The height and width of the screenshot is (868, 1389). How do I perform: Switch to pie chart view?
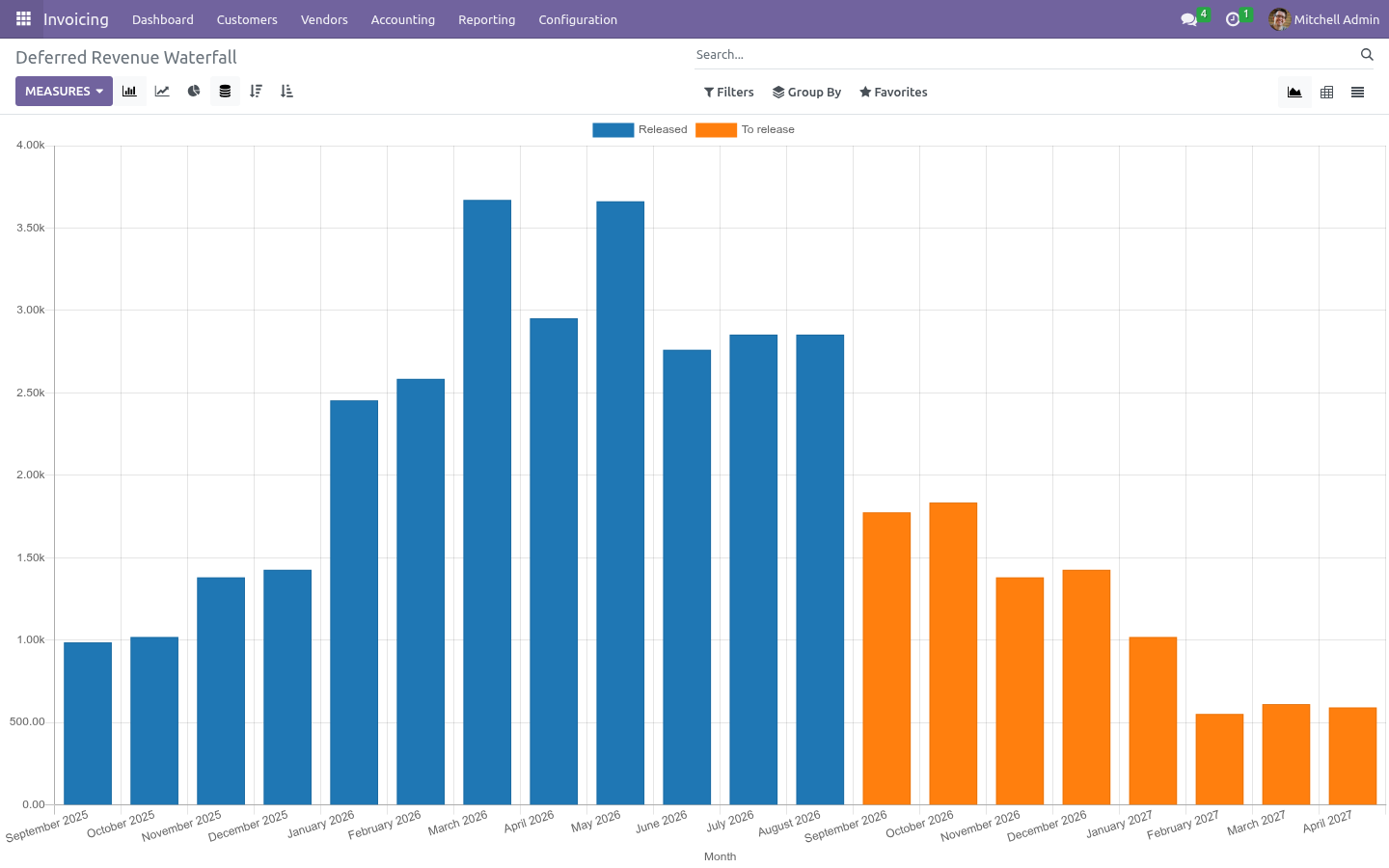tap(194, 92)
